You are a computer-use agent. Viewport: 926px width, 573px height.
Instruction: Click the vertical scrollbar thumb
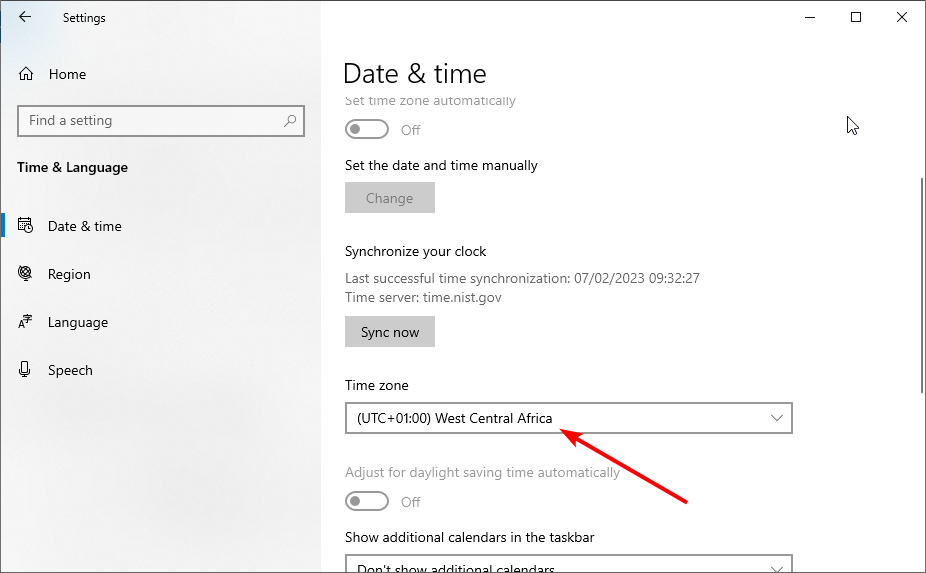pos(920,285)
